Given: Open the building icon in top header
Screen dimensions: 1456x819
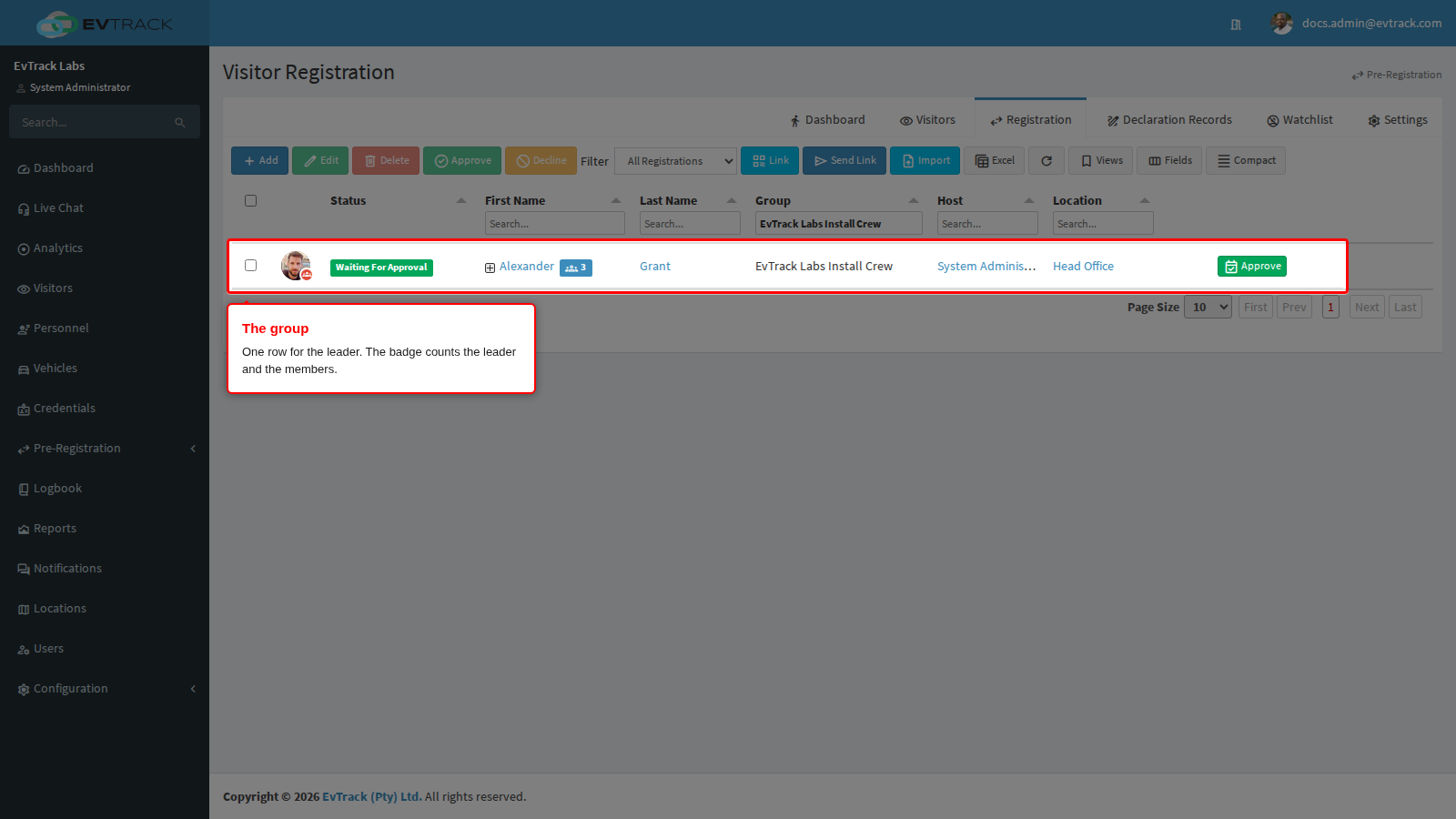Looking at the screenshot, I should (x=1236, y=25).
